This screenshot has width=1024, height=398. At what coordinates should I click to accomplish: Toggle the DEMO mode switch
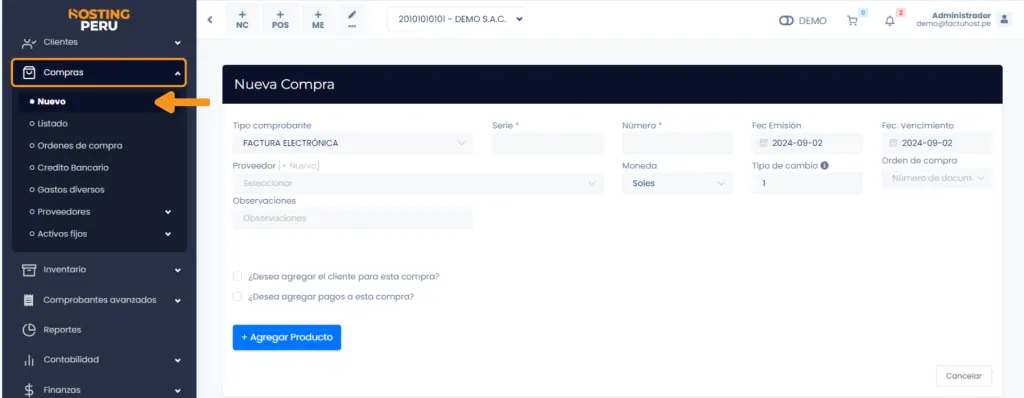(x=786, y=21)
